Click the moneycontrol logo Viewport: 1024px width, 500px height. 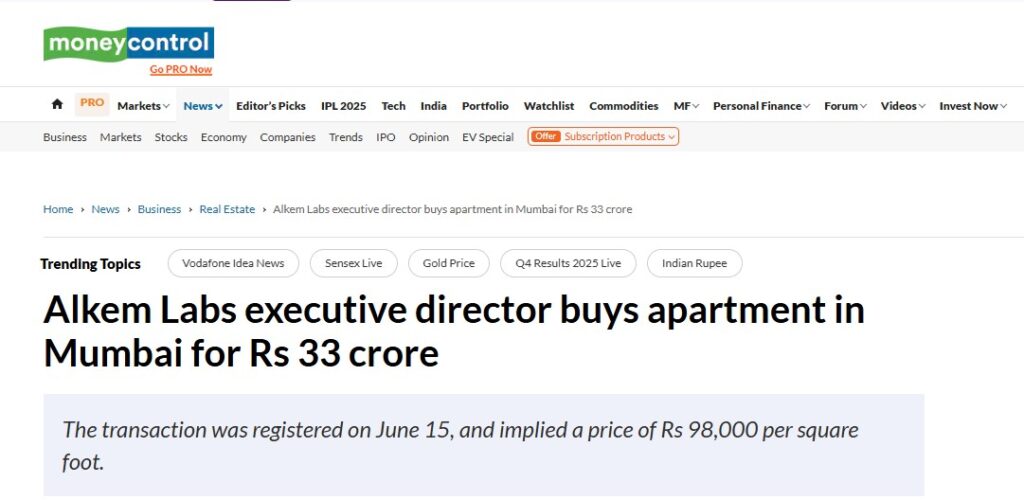click(128, 44)
